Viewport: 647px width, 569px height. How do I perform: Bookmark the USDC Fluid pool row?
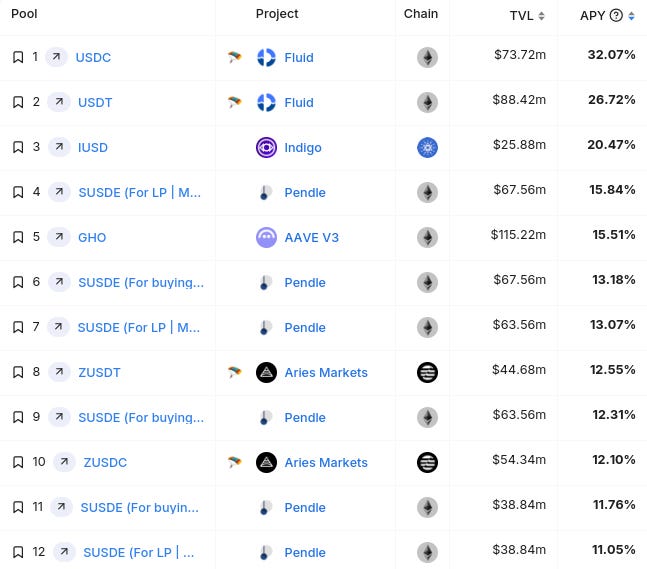click(18, 57)
